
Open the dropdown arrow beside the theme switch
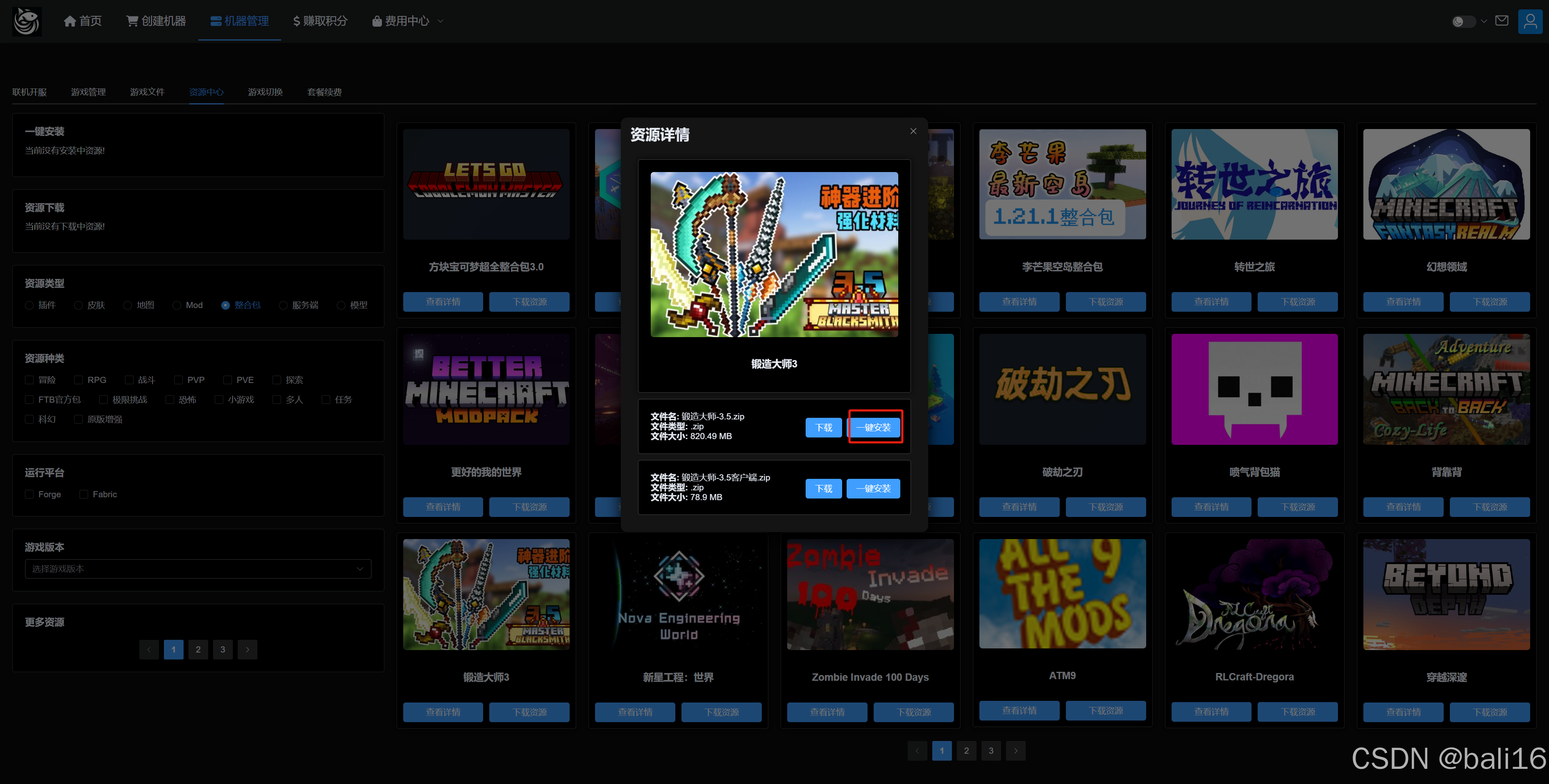click(x=1484, y=21)
